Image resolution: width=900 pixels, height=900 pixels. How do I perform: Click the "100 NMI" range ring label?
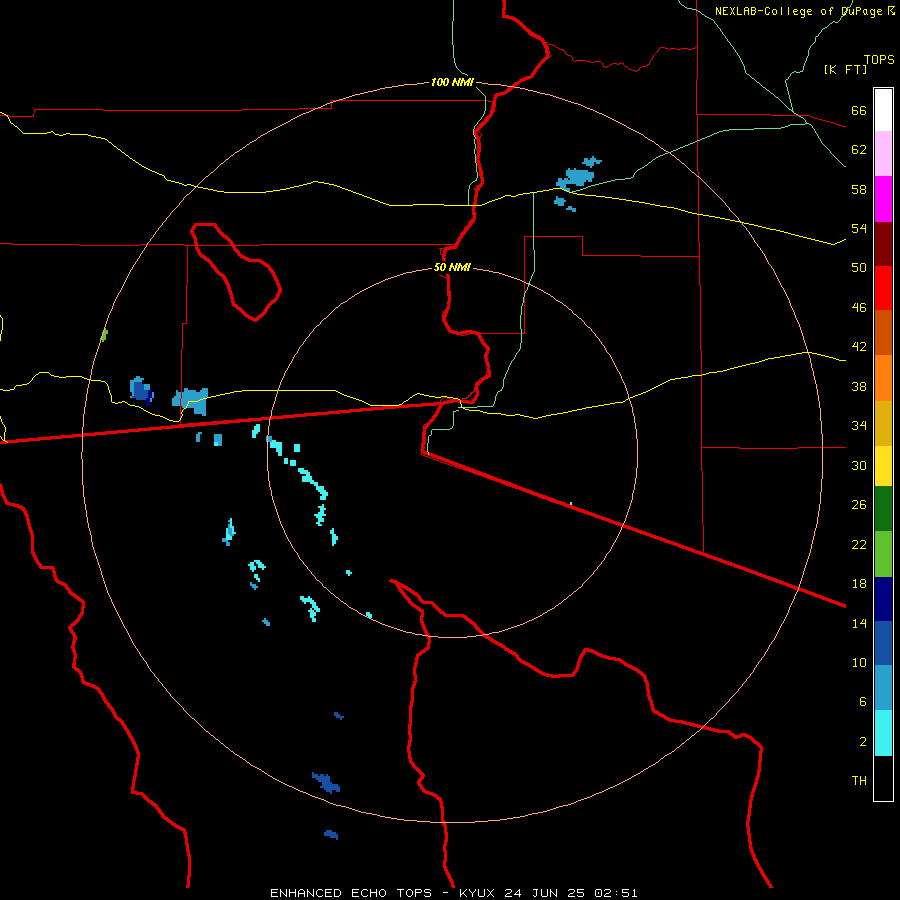(x=452, y=82)
